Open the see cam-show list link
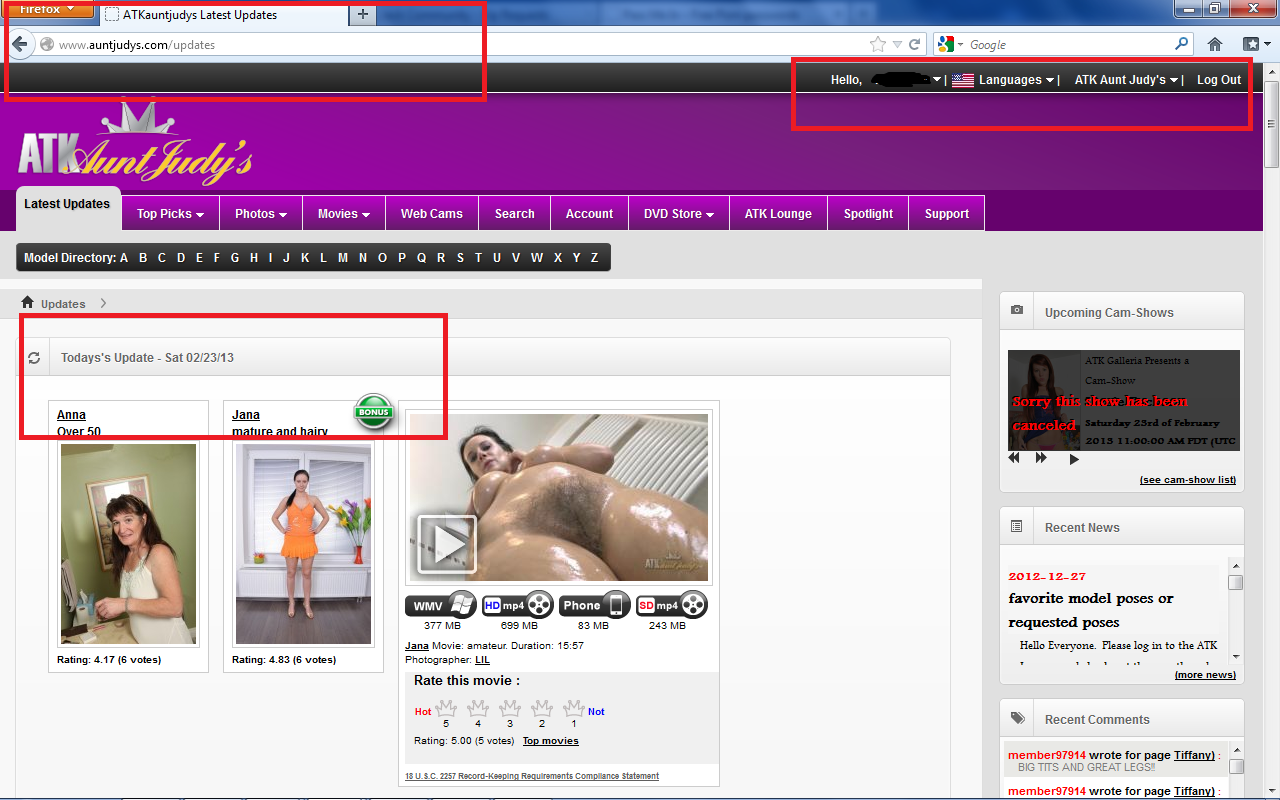Viewport: 1280px width, 800px height. click(x=1187, y=480)
